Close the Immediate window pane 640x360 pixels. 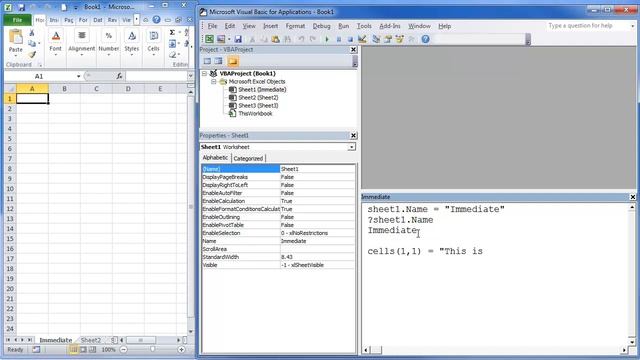coord(633,197)
